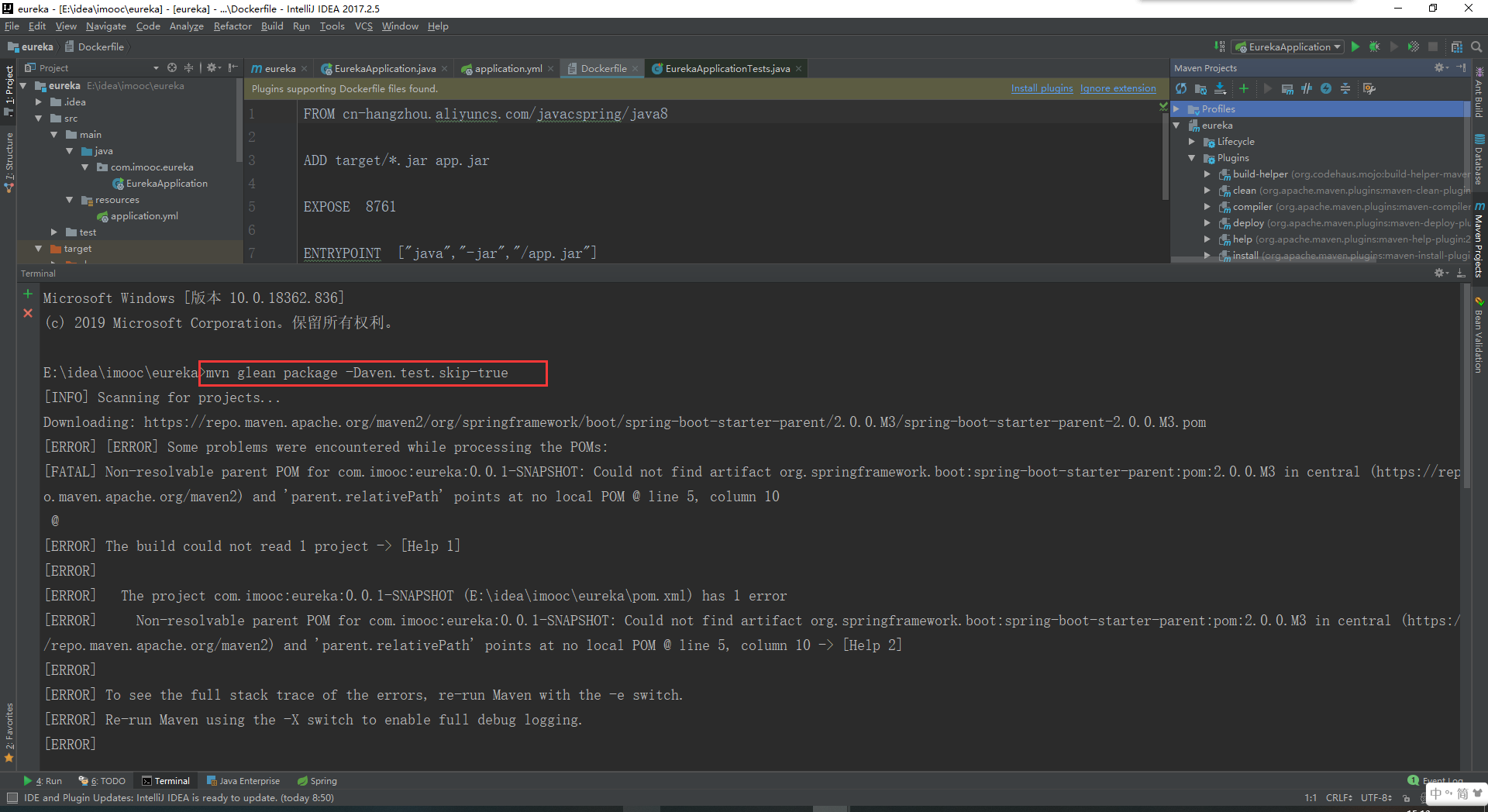Toggle Maven skip tests mode

click(1326, 88)
